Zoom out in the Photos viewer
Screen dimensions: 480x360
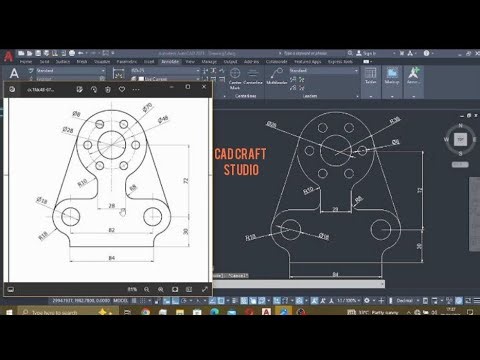coord(146,289)
